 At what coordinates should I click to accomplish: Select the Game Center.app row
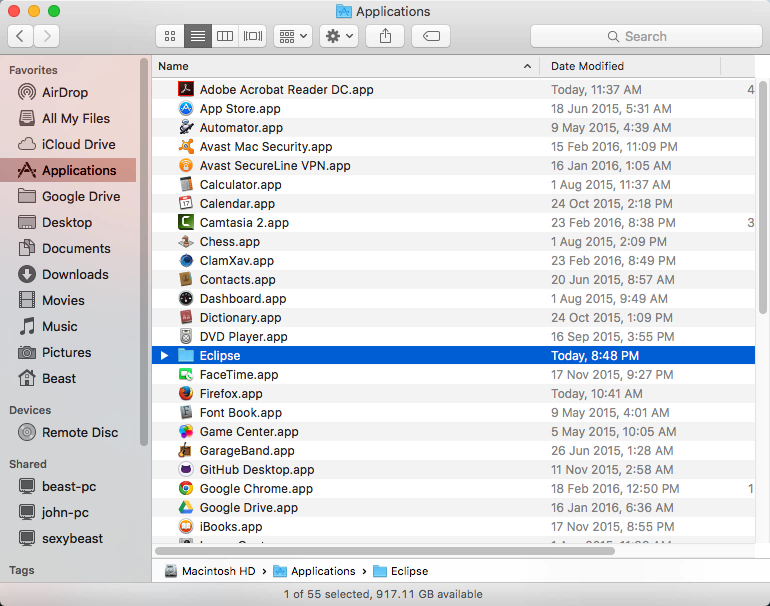click(x=453, y=432)
